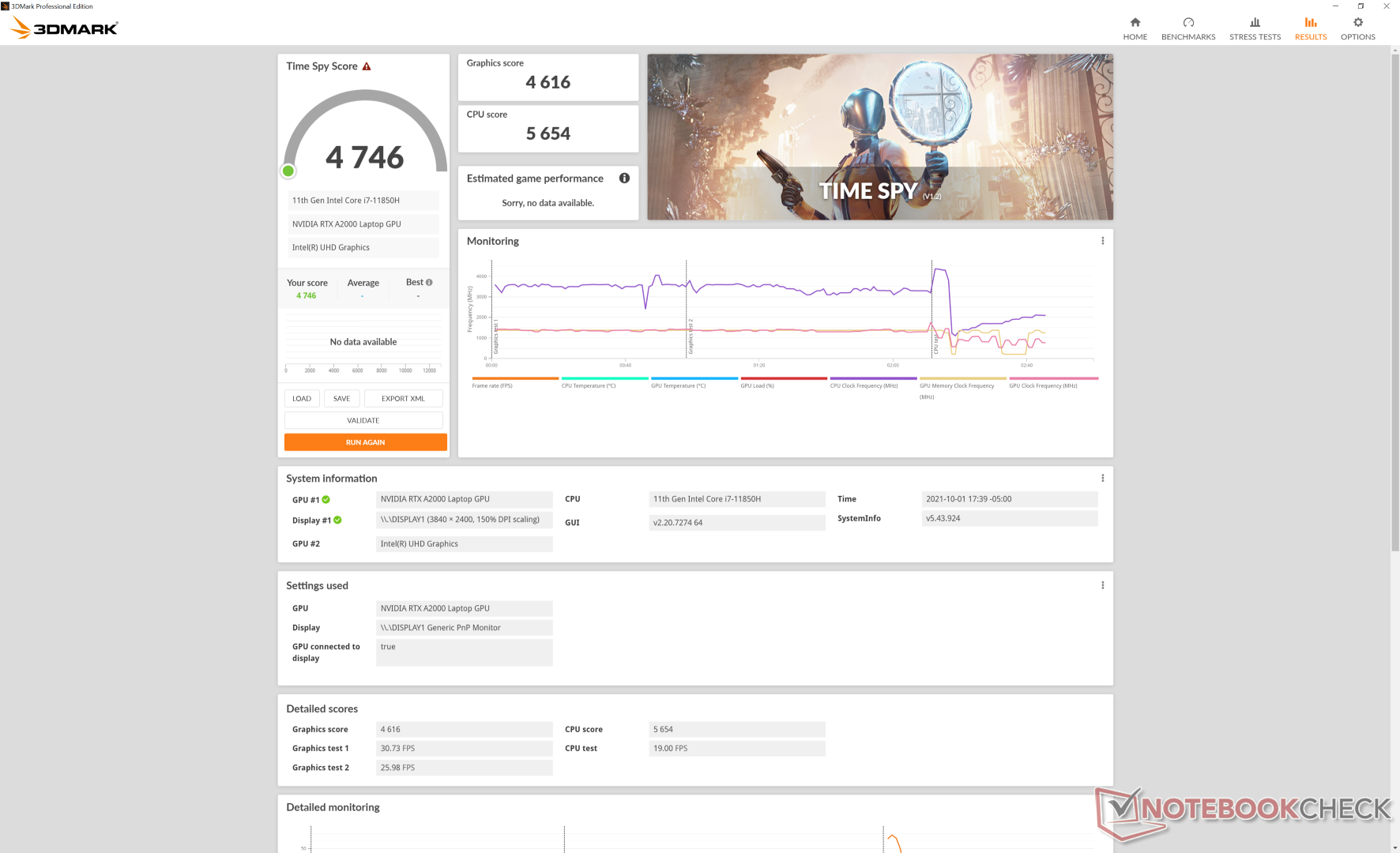The image size is (1400, 853).
Task: Open the Benchmarks tab
Action: click(1188, 28)
